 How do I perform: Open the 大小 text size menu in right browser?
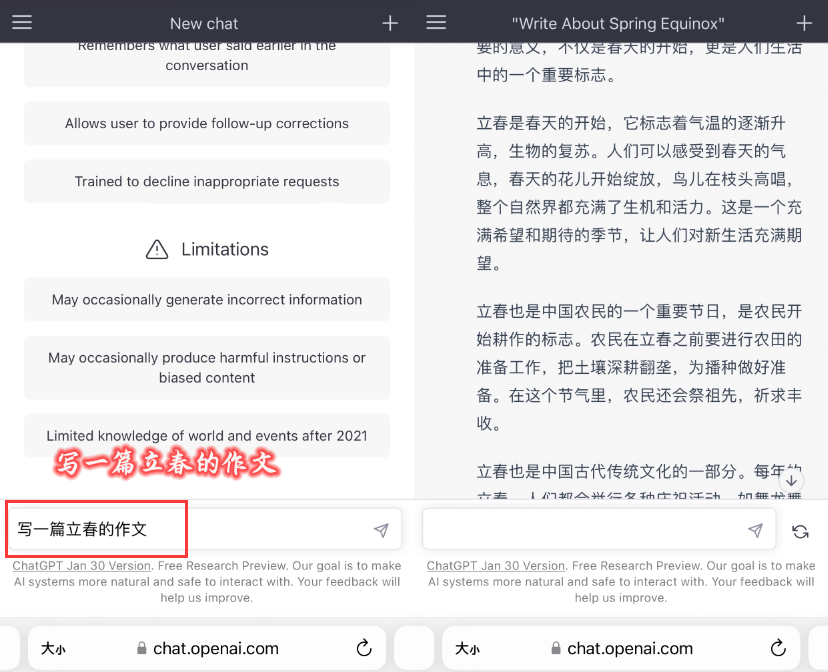(x=467, y=649)
